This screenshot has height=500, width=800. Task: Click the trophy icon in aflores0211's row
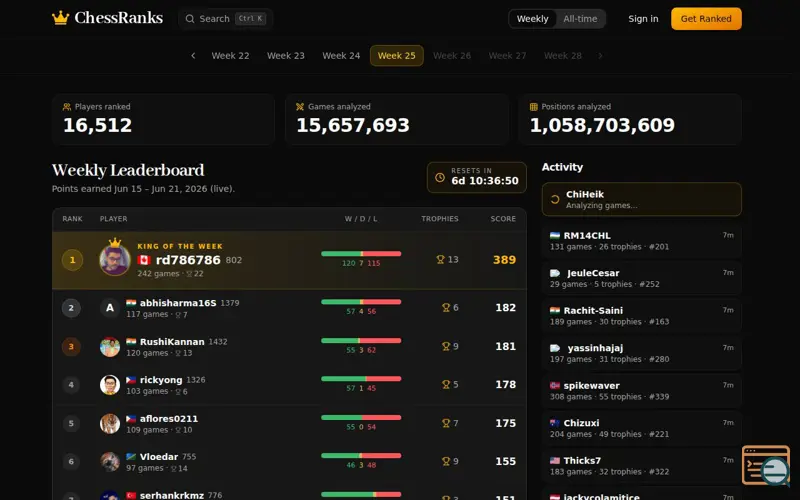(x=446, y=423)
